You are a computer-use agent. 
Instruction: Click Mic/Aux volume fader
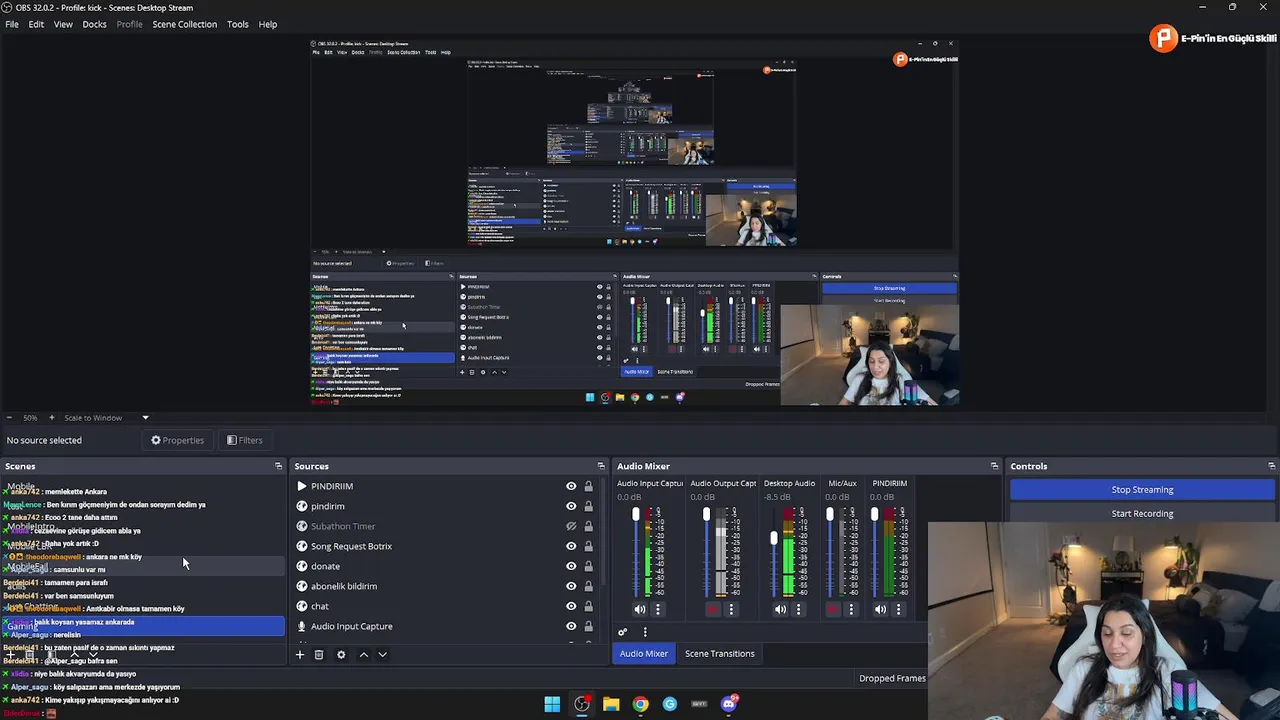(x=829, y=514)
